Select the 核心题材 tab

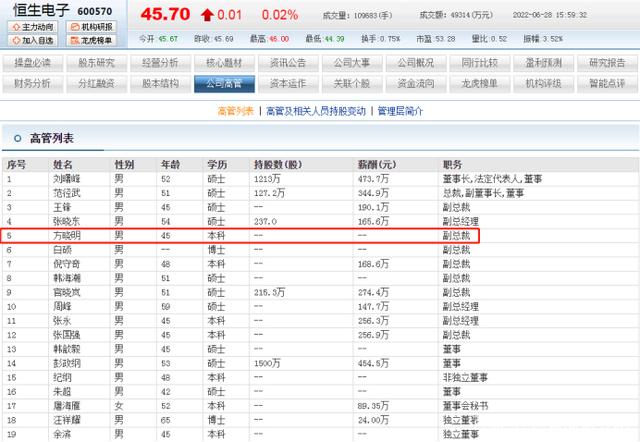point(224,63)
